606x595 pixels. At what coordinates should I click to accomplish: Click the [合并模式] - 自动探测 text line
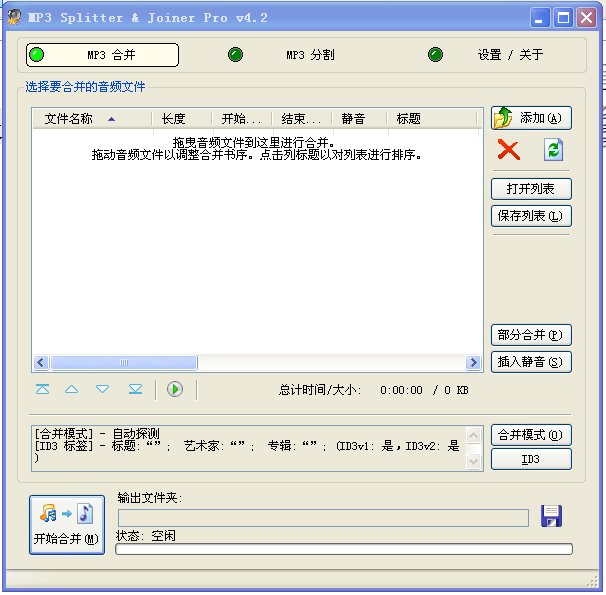[x=97, y=433]
